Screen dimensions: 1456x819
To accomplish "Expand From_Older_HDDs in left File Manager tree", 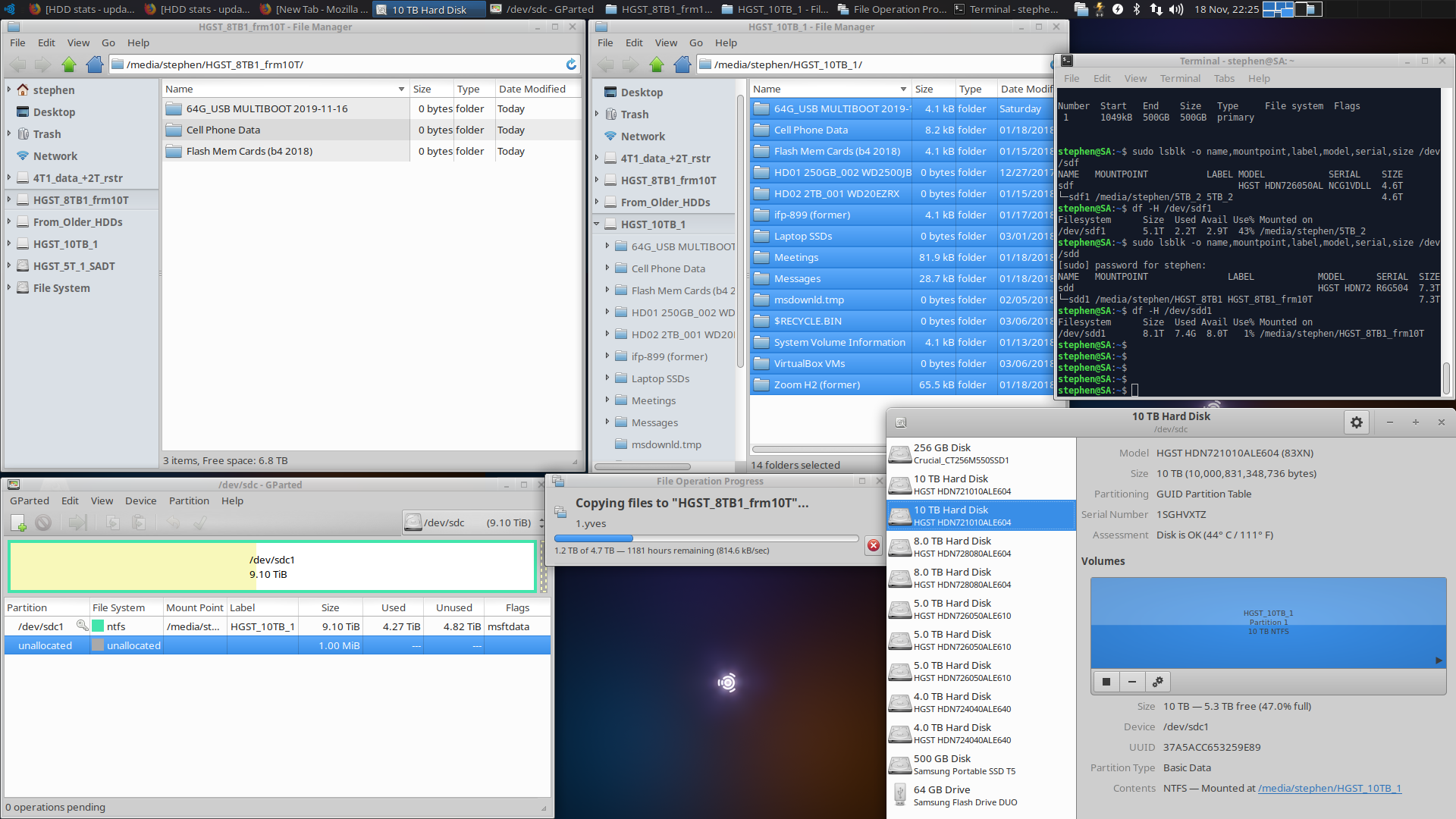I will (x=9, y=221).
